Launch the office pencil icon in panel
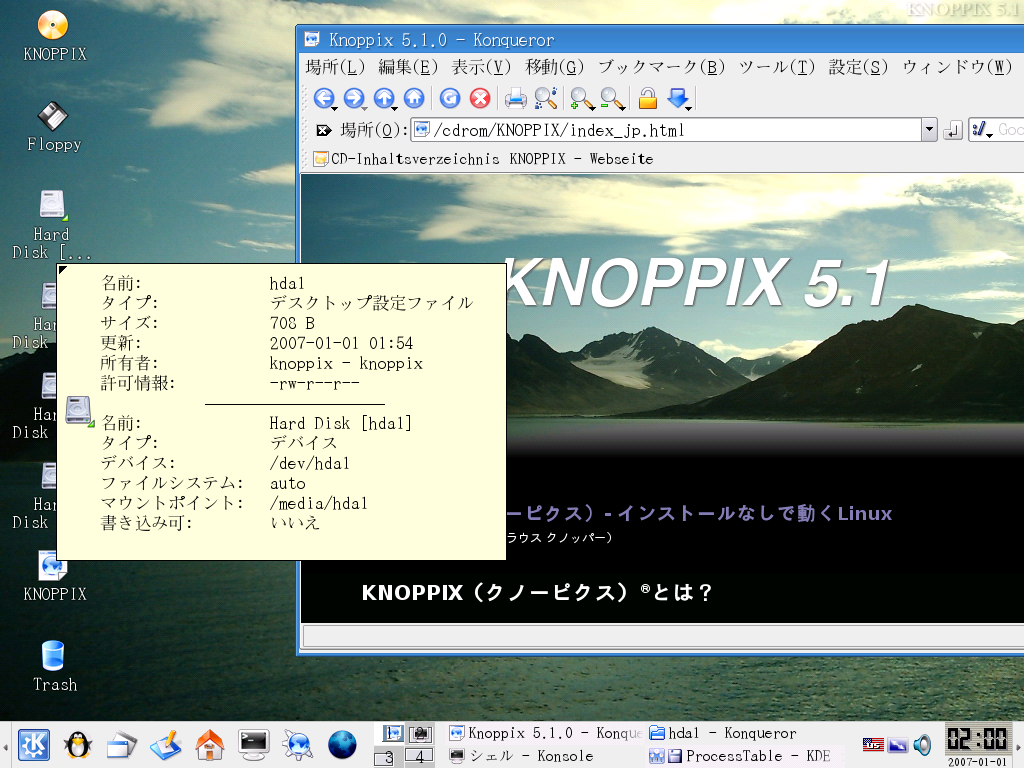This screenshot has width=1024, height=768. pos(165,745)
